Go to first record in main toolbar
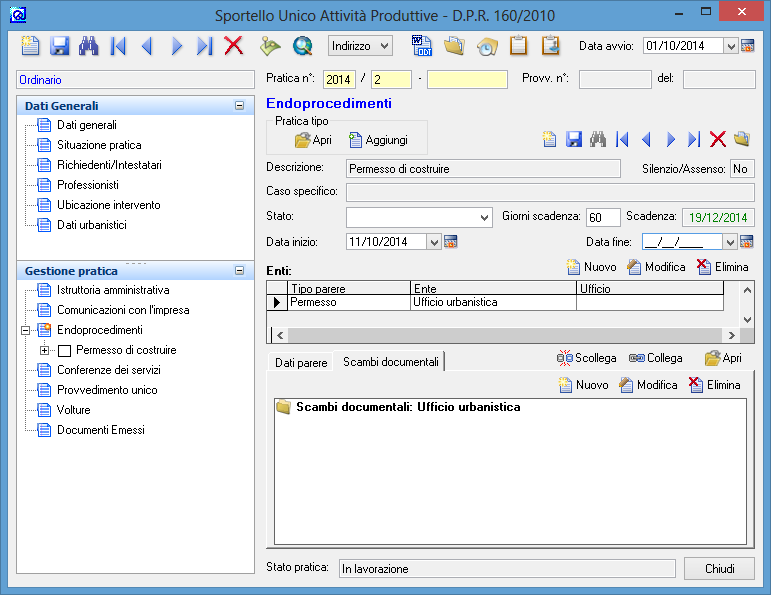The height and width of the screenshot is (595, 771). click(118, 46)
